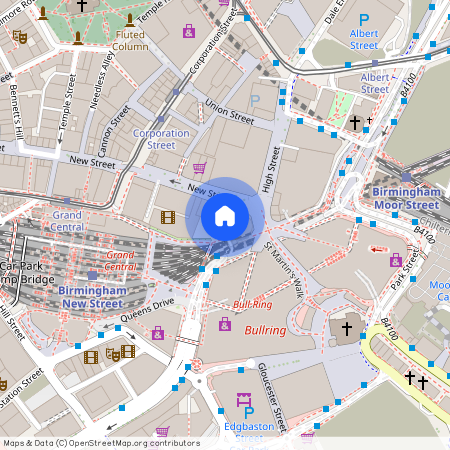Select the theatre masks icon near Bennett's Hill
This screenshot has width=450, height=450.
[20, 37]
